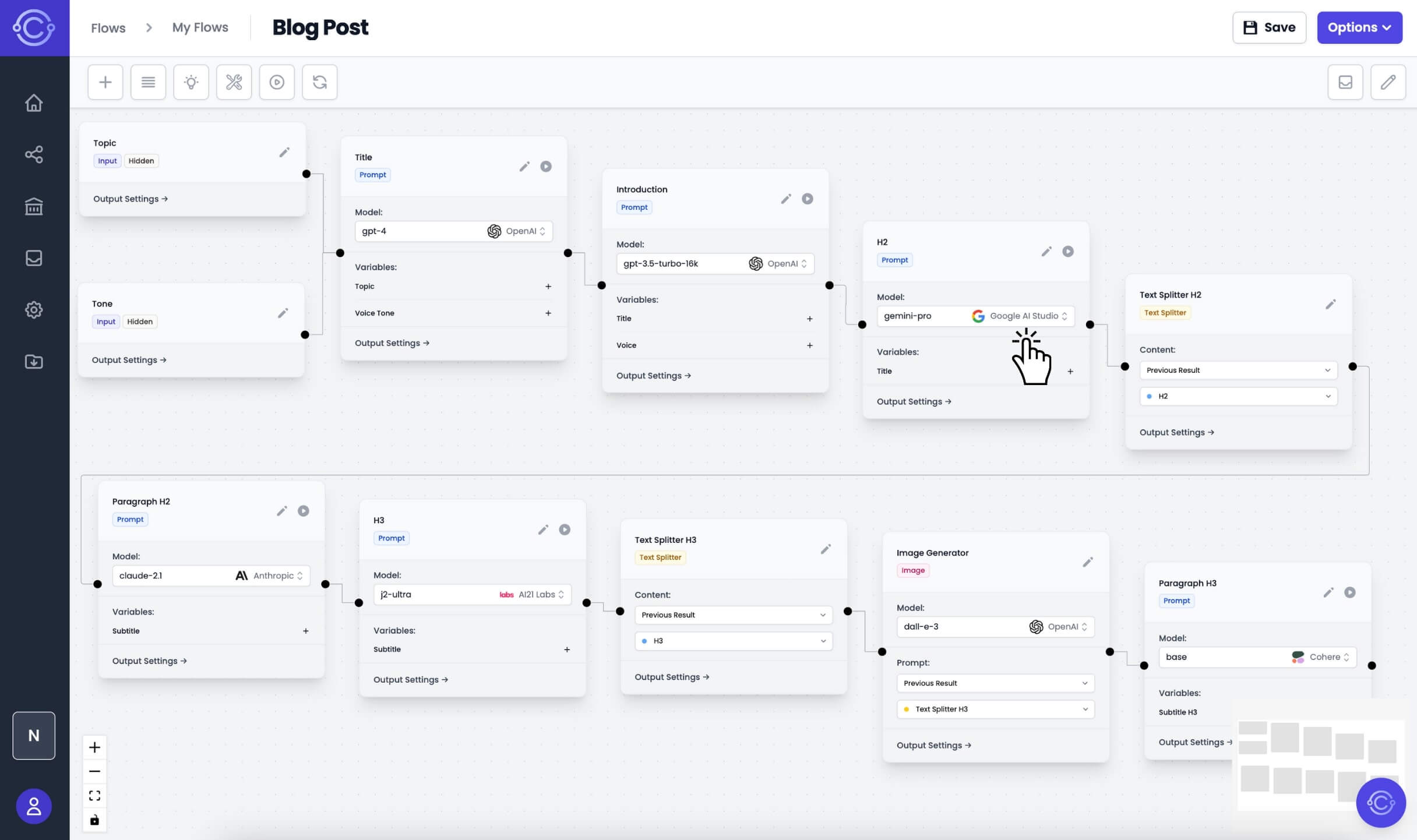Select the tools (wrench) toolbar icon
The height and width of the screenshot is (840, 1417).
(234, 82)
